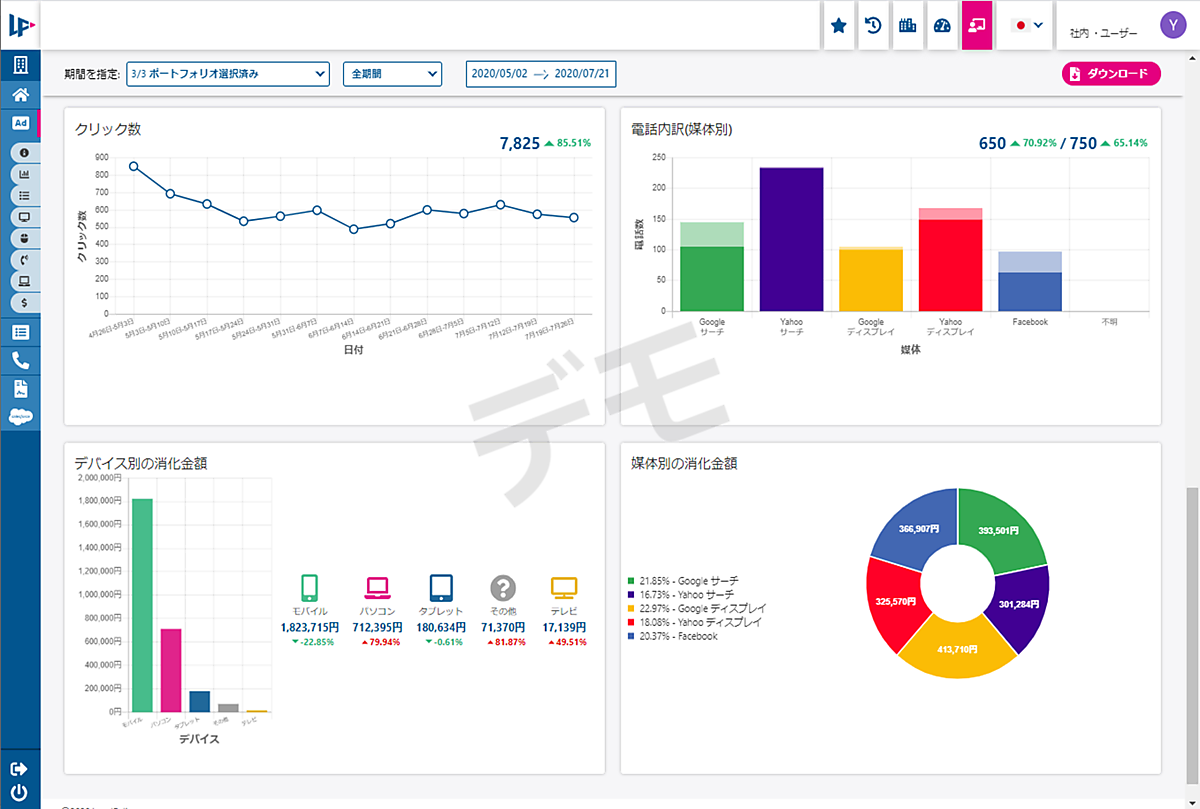The image size is (1200, 809).
Task: Open the portfolio selection dropdown
Action: pyautogui.click(x=228, y=74)
